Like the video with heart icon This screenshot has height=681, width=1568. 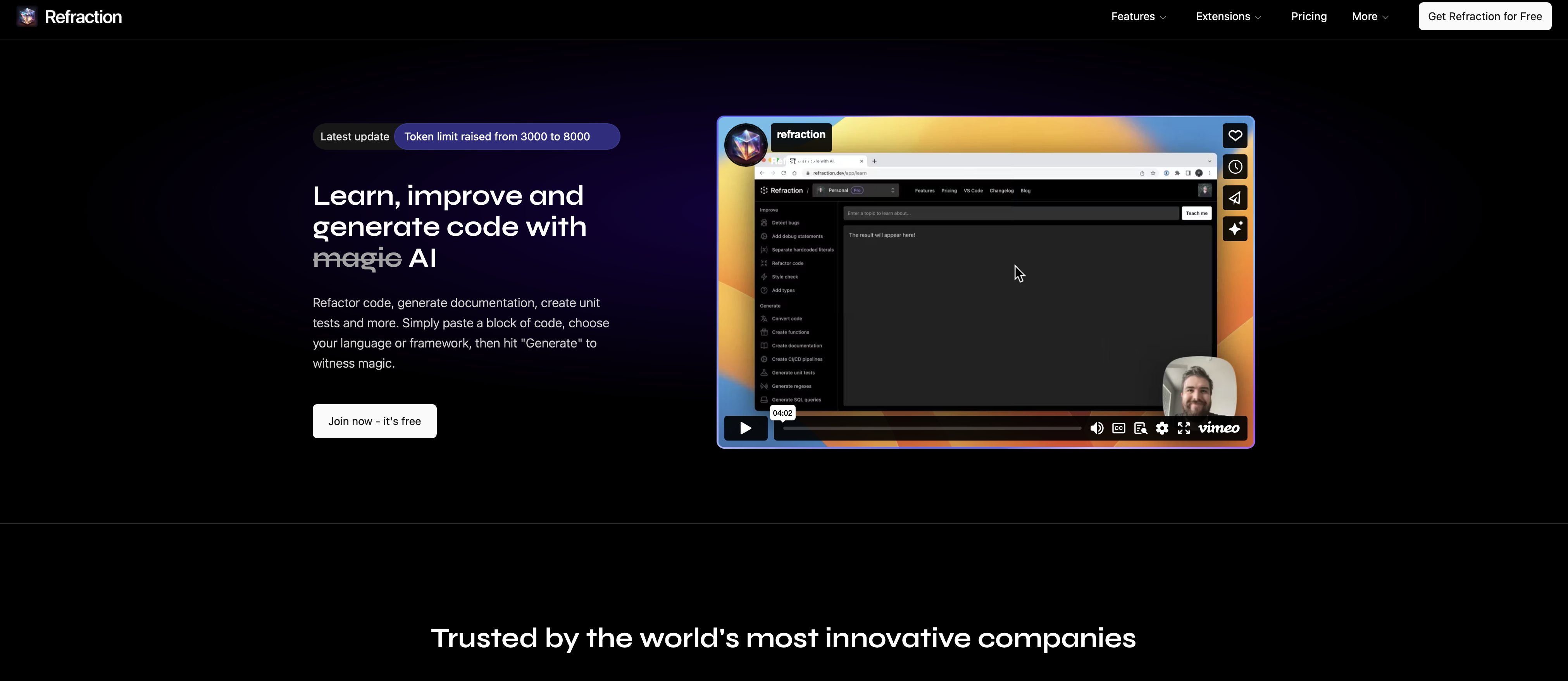pos(1234,136)
